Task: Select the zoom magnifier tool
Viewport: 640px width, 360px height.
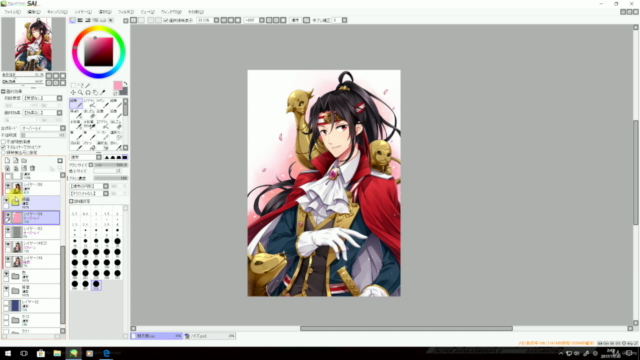Action: 80,93
